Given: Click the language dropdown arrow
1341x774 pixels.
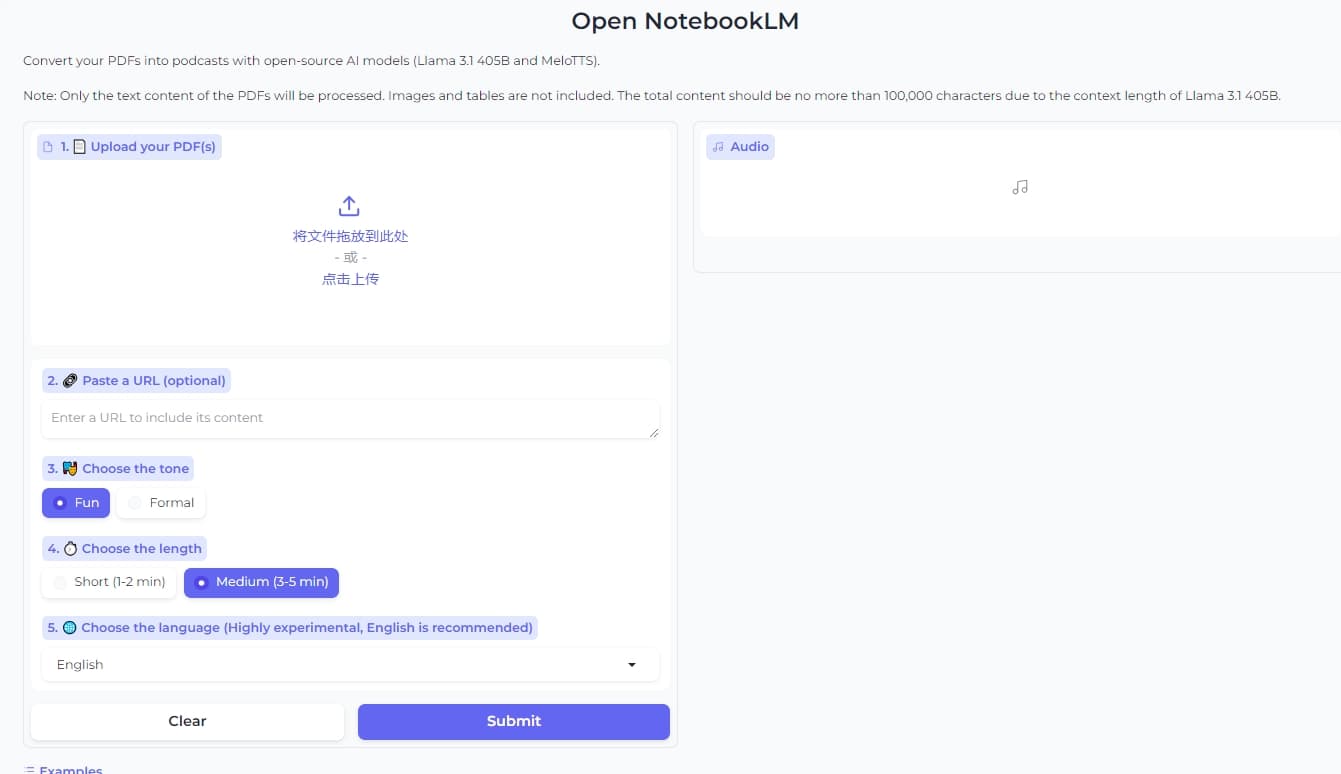Looking at the screenshot, I should pos(632,665).
